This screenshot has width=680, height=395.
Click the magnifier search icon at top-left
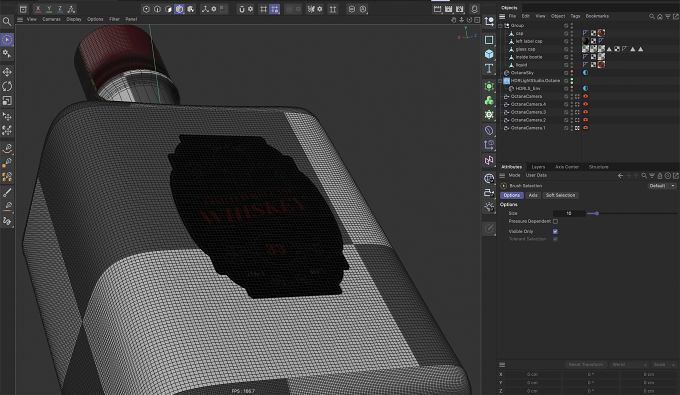[7, 21]
